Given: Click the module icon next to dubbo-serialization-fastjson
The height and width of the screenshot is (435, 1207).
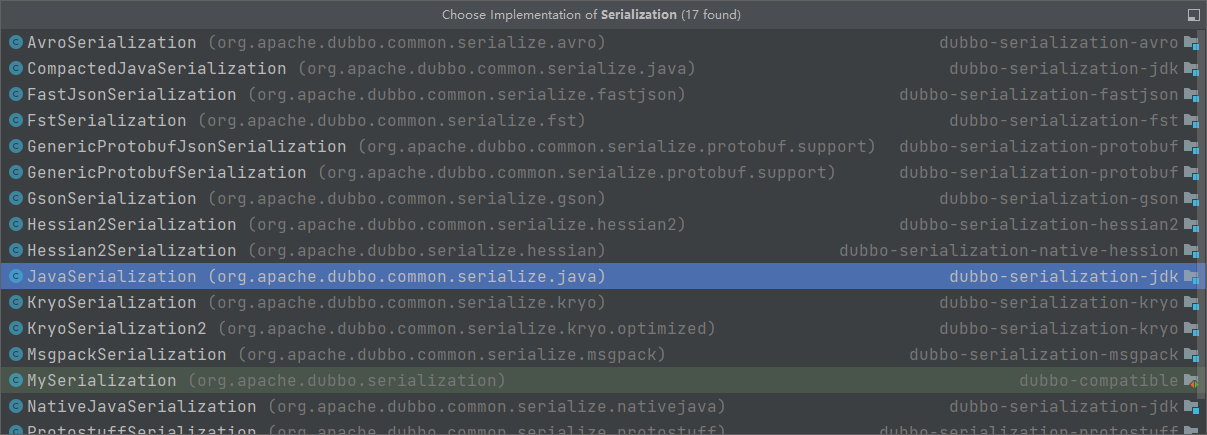Looking at the screenshot, I should 1190,95.
